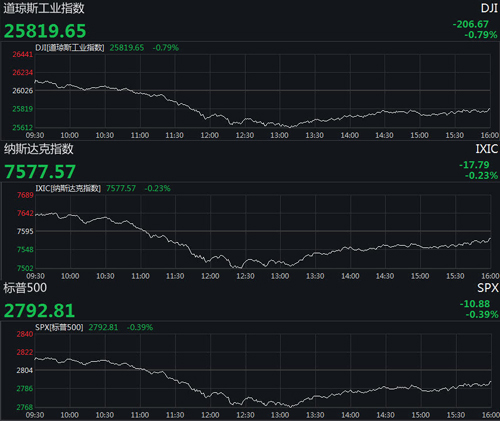The image size is (500, 421).
Task: Select the -17.79 change value for IXIC
Action: coord(474,165)
